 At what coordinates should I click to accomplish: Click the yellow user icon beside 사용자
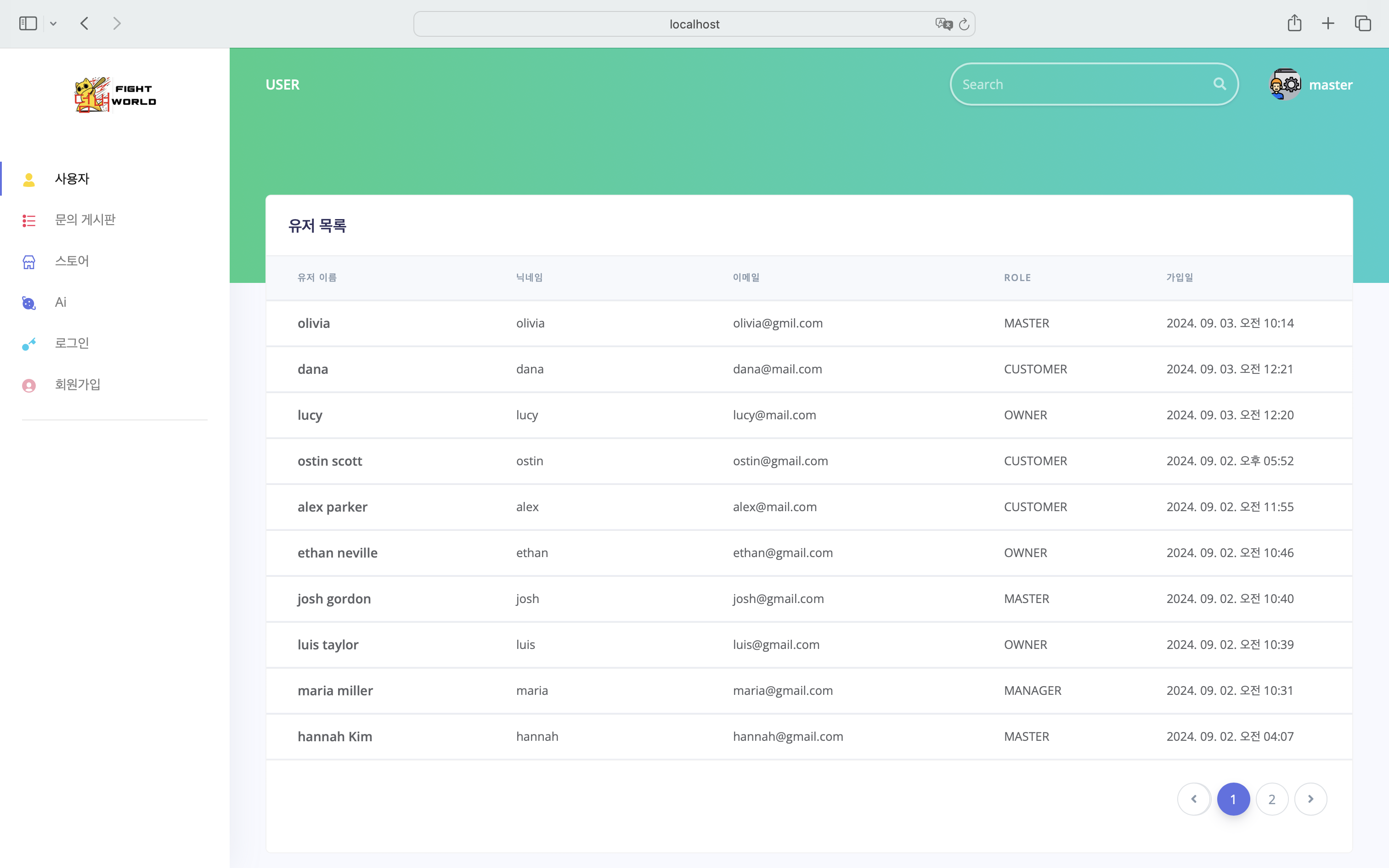[28, 180]
